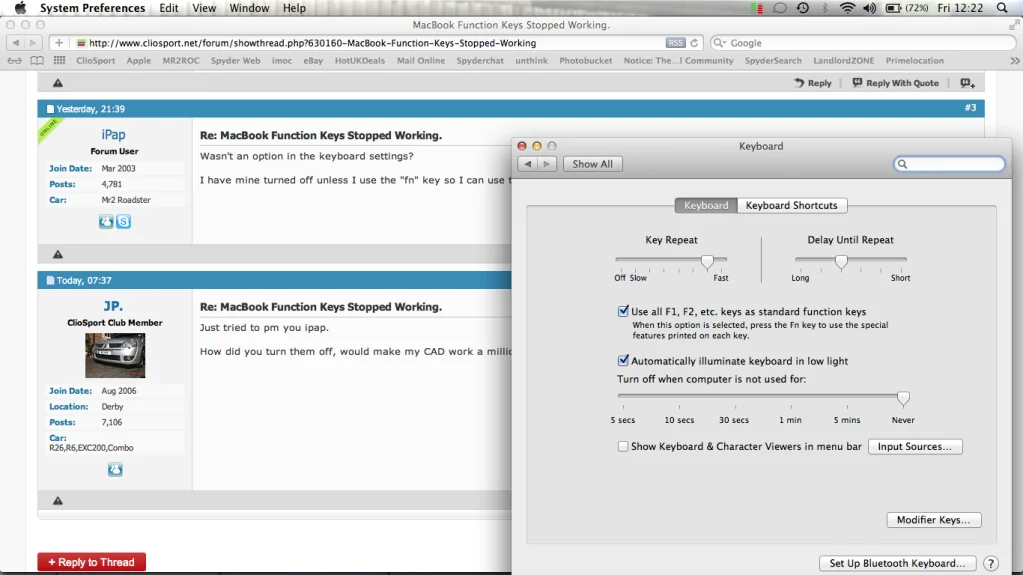Open post #3 permalink
1023x575 pixels.
tap(970, 108)
